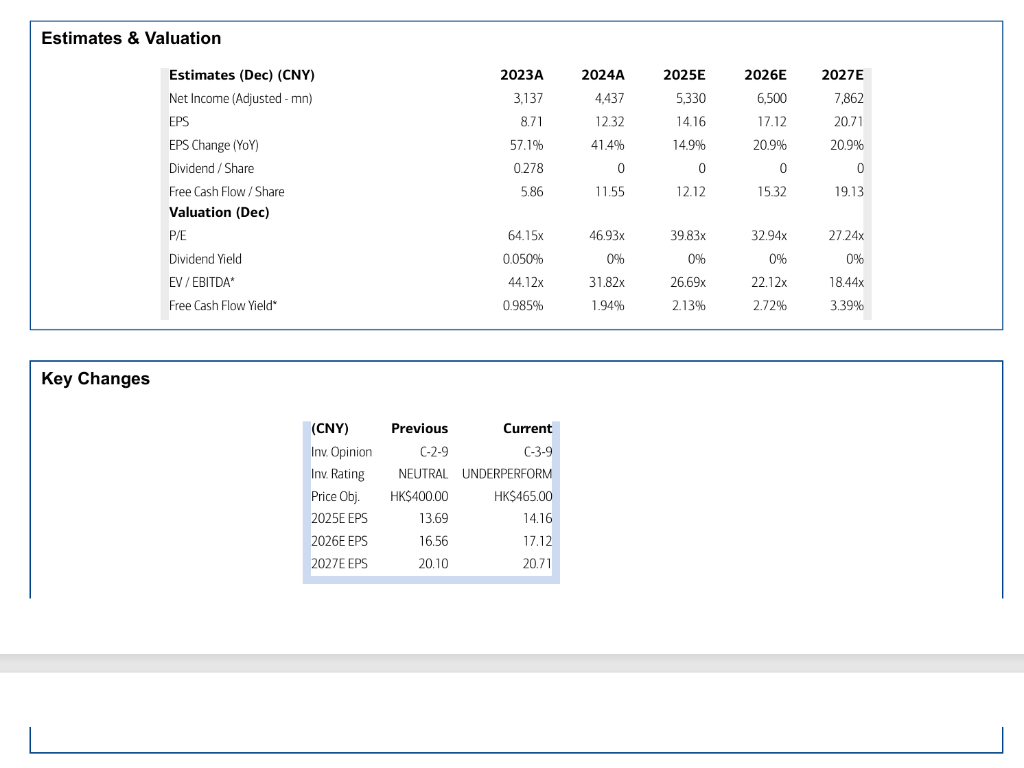Image resolution: width=1024 pixels, height=768 pixels.
Task: Select the 2025E column header
Action: (x=684, y=75)
